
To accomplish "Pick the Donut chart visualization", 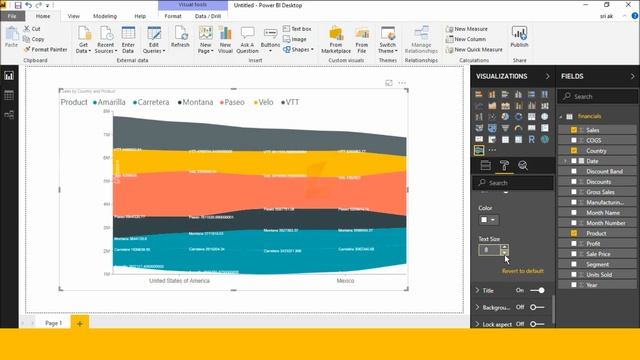I will pos(518,117).
